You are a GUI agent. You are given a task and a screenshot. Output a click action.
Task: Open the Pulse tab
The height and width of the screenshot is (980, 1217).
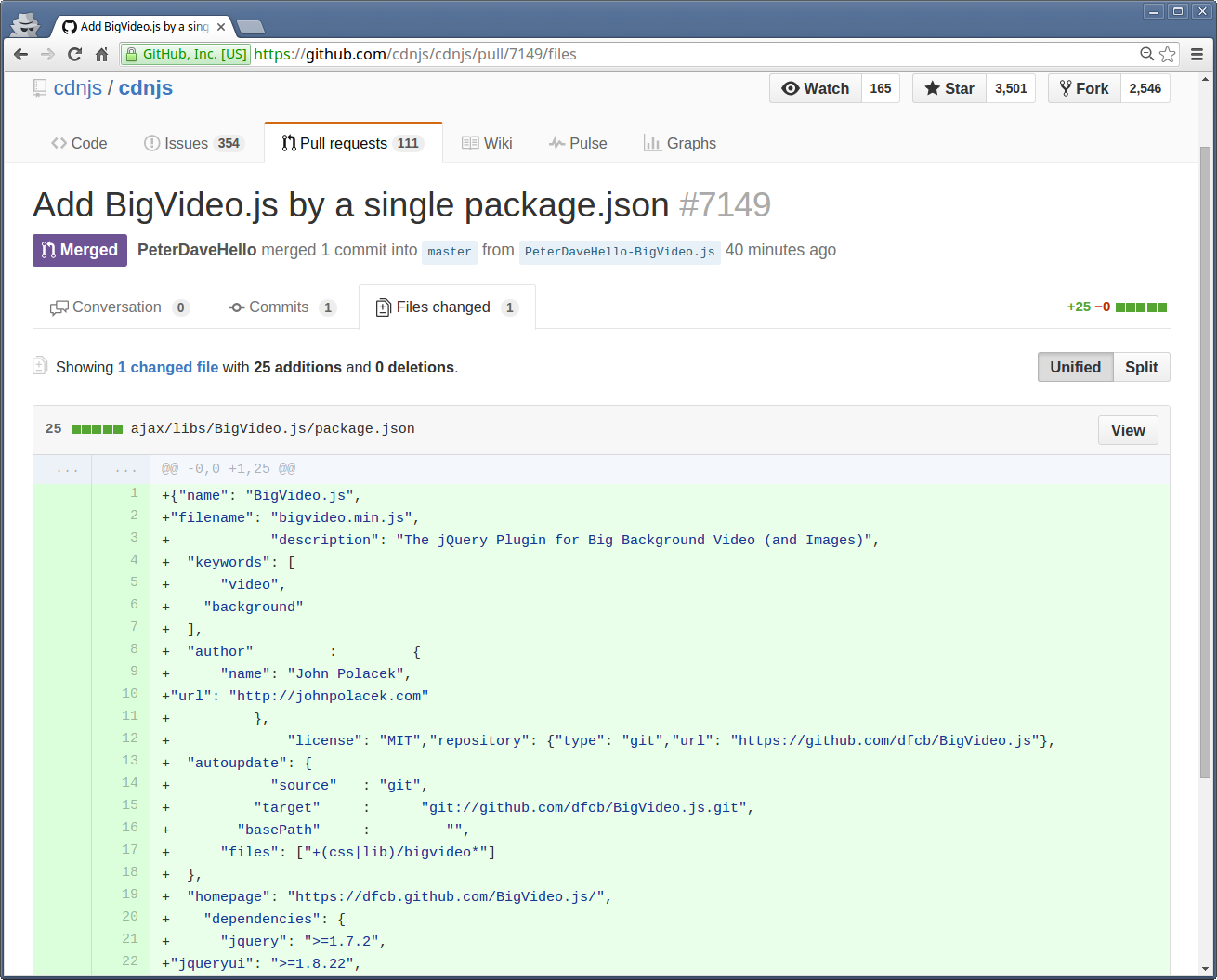pyautogui.click(x=578, y=143)
